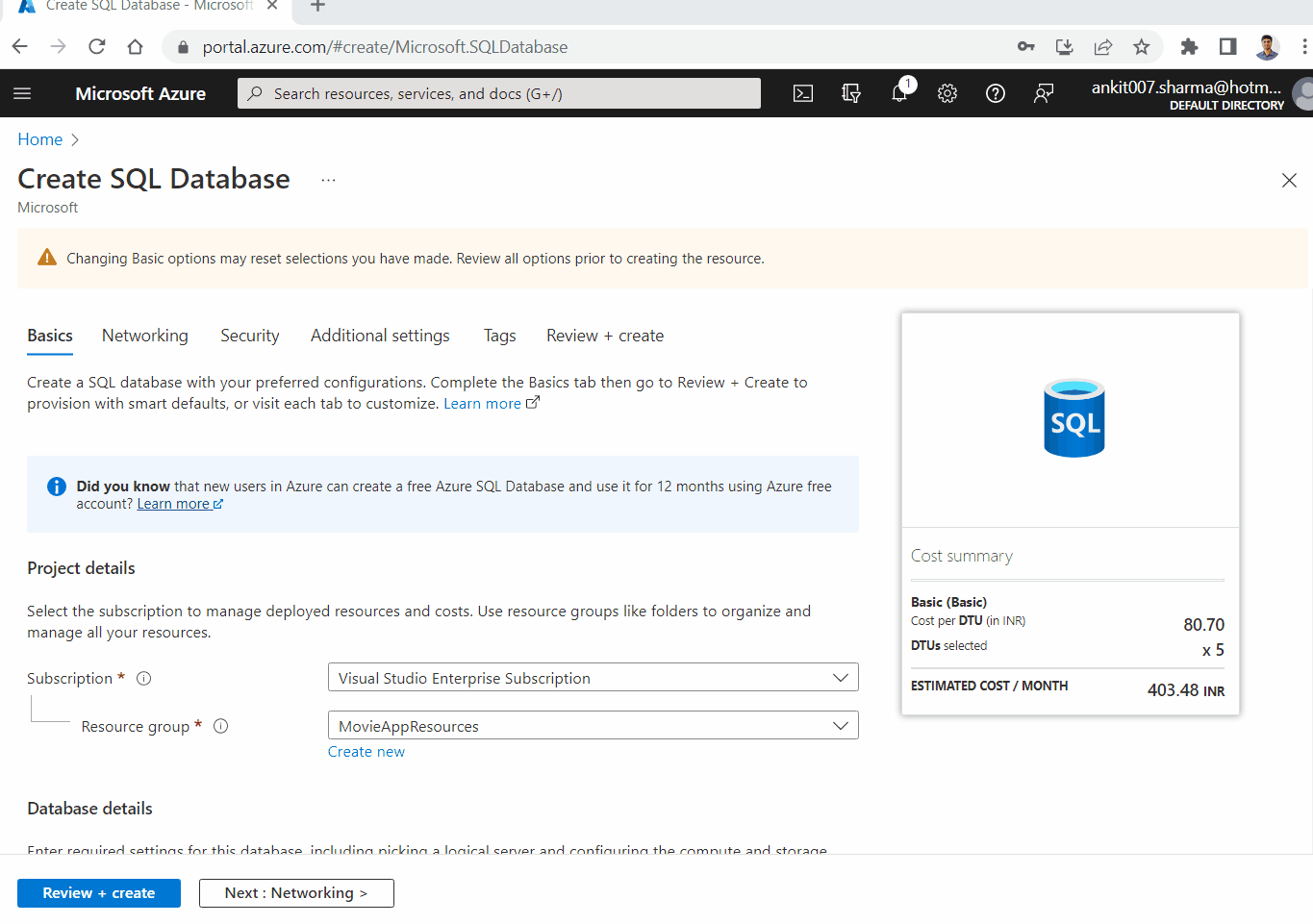This screenshot has width=1313, height=924.
Task: Open Directories and subscriptions filter icon
Action: point(851,93)
